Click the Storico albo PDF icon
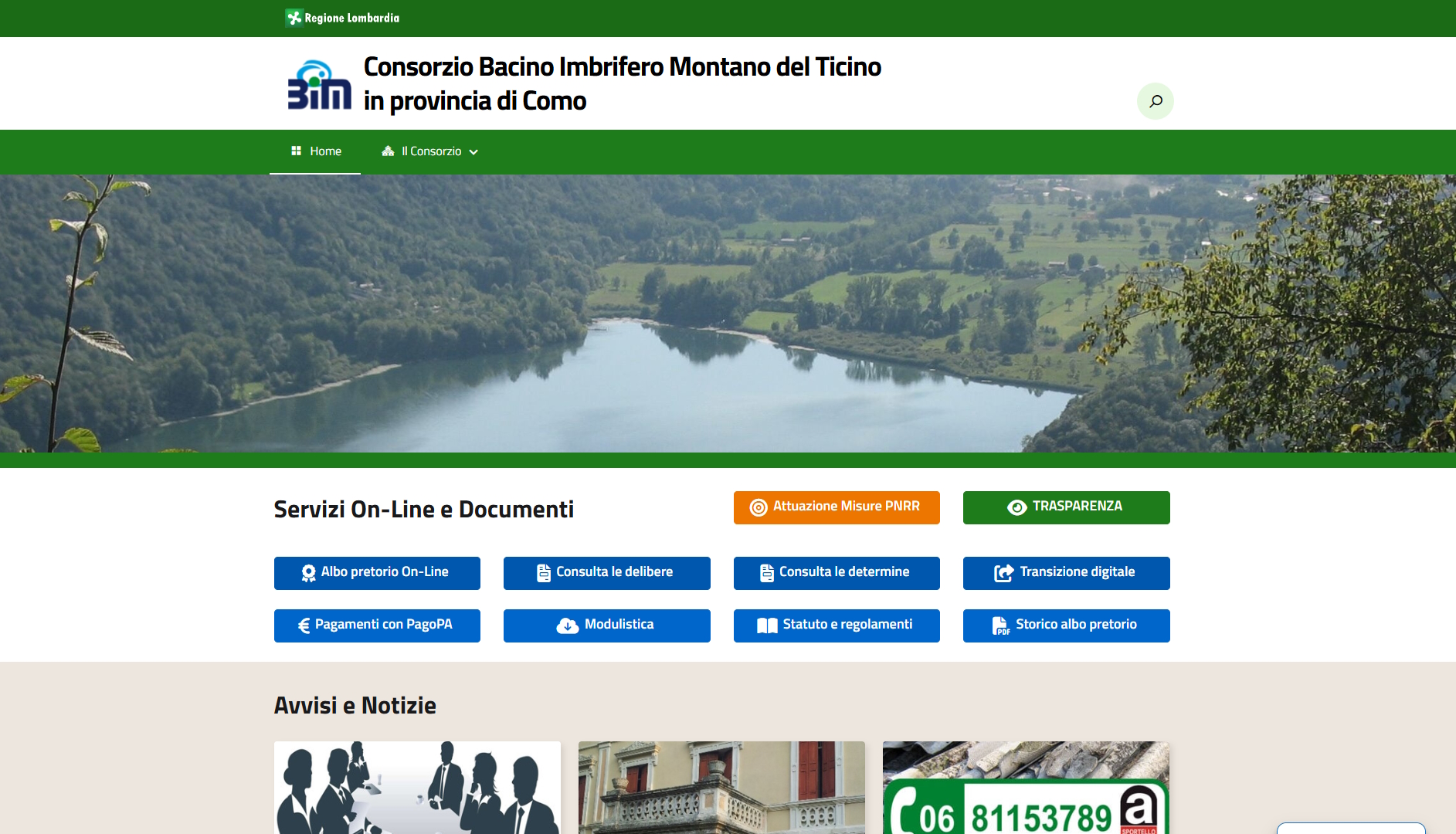1456x834 pixels. pos(1001,625)
